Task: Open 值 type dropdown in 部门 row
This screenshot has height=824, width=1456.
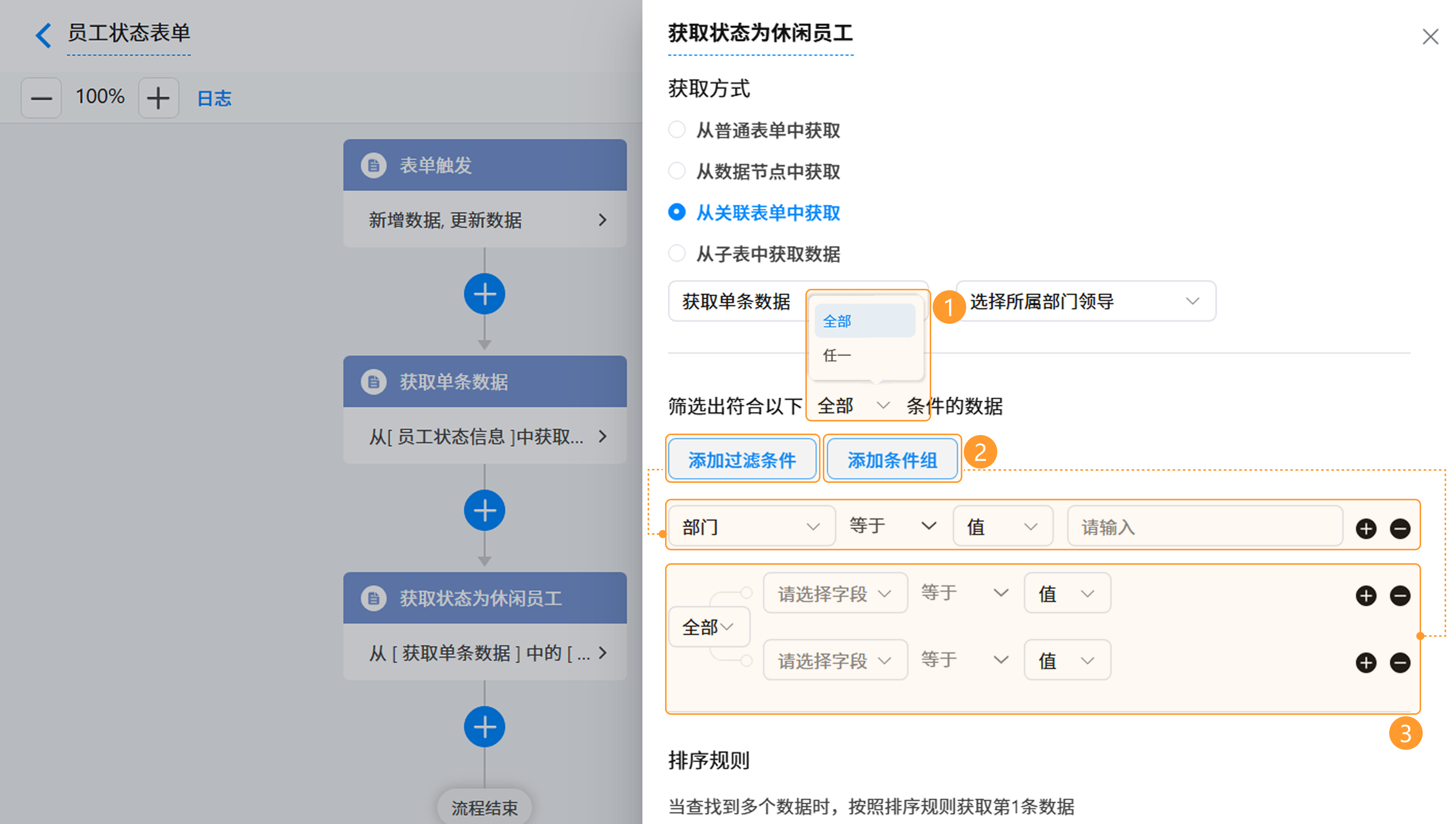Action: (x=1003, y=526)
